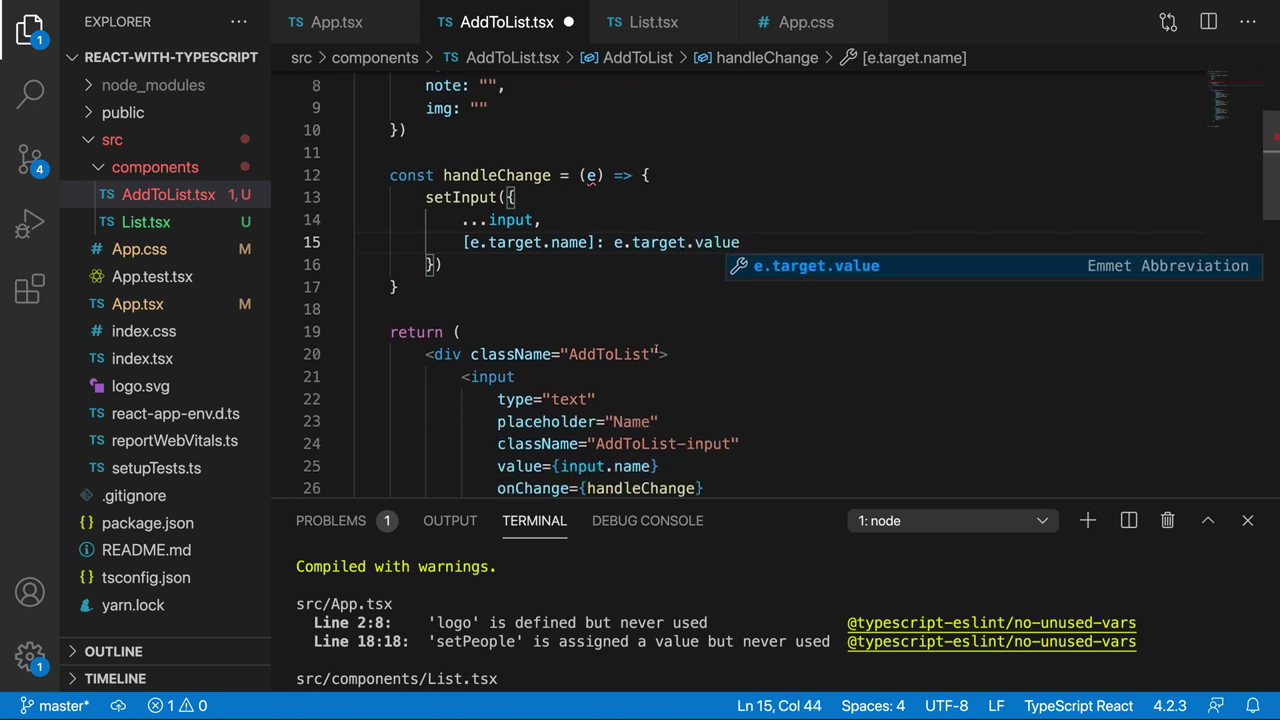Screen dimensions: 1280x720
Task: Open the Run and Debug view
Action: tap(30, 224)
